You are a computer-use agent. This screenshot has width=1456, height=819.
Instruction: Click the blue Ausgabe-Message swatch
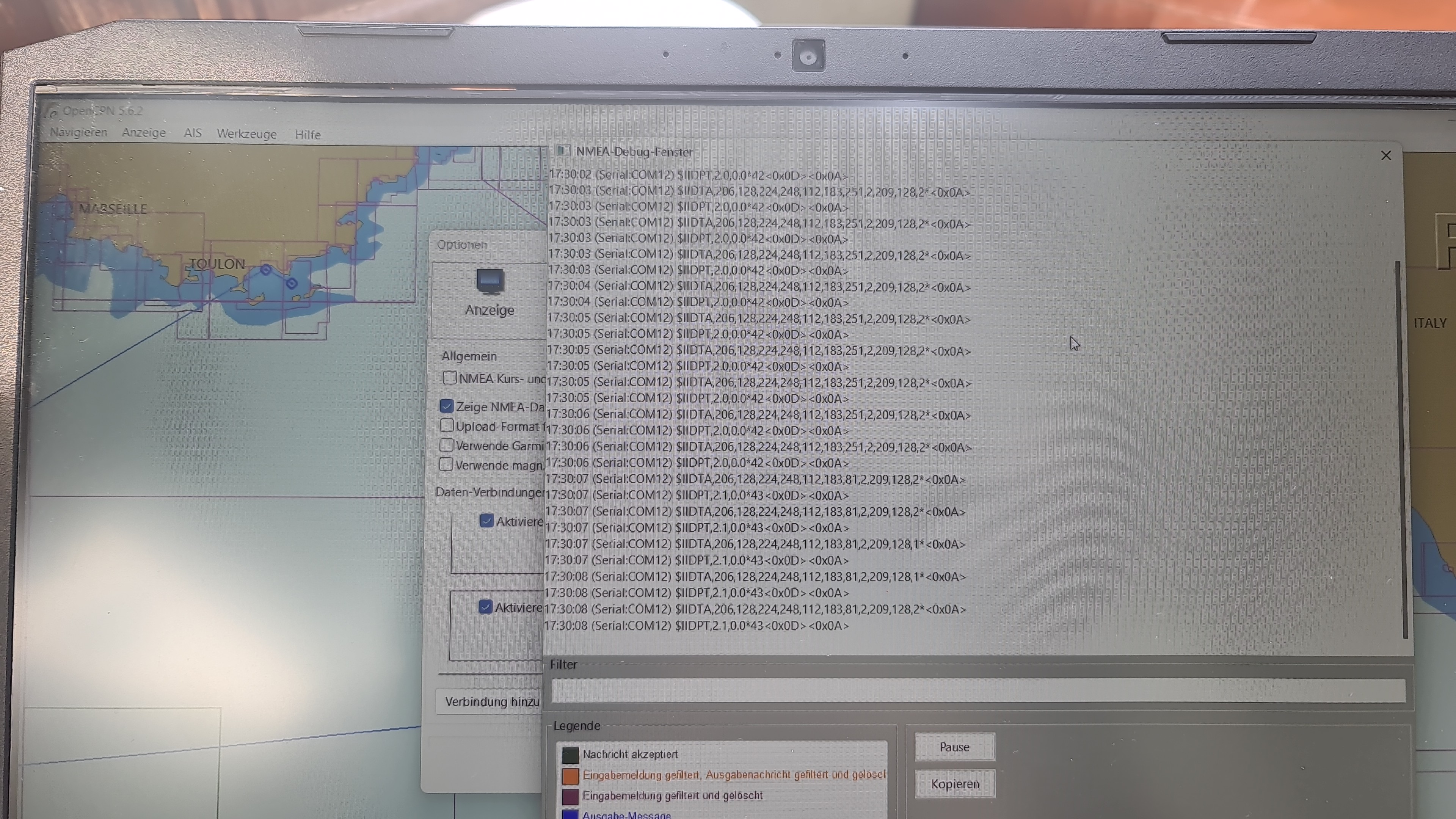(570, 814)
